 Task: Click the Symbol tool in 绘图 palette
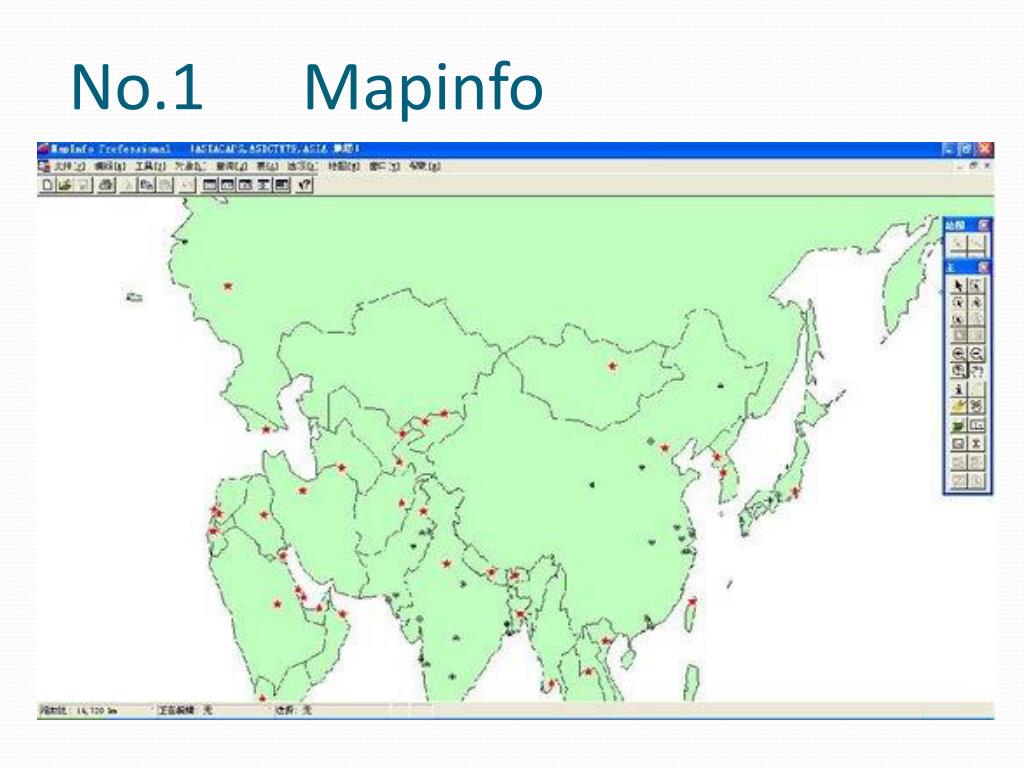click(957, 245)
